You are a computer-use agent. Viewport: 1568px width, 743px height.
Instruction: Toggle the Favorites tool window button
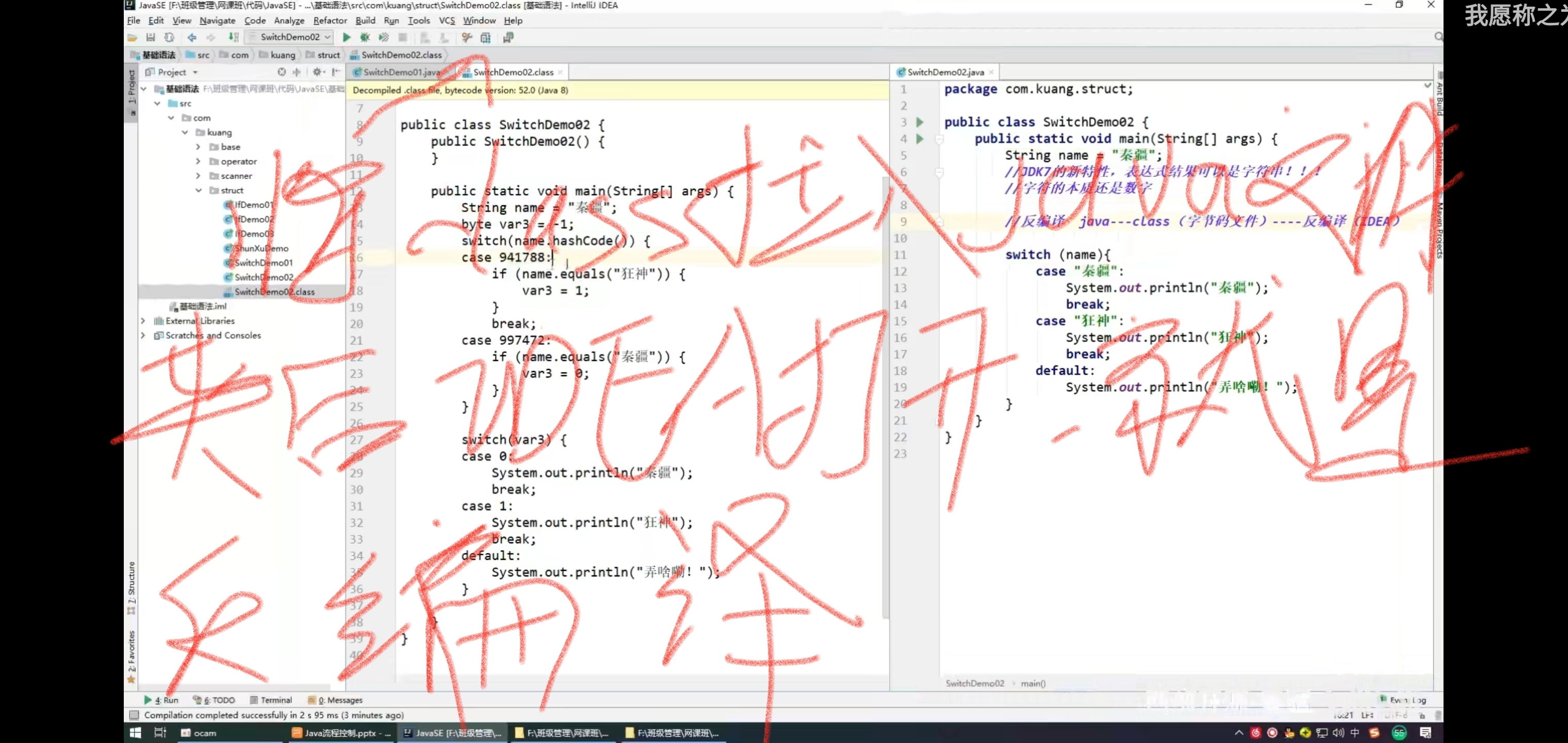coord(132,652)
